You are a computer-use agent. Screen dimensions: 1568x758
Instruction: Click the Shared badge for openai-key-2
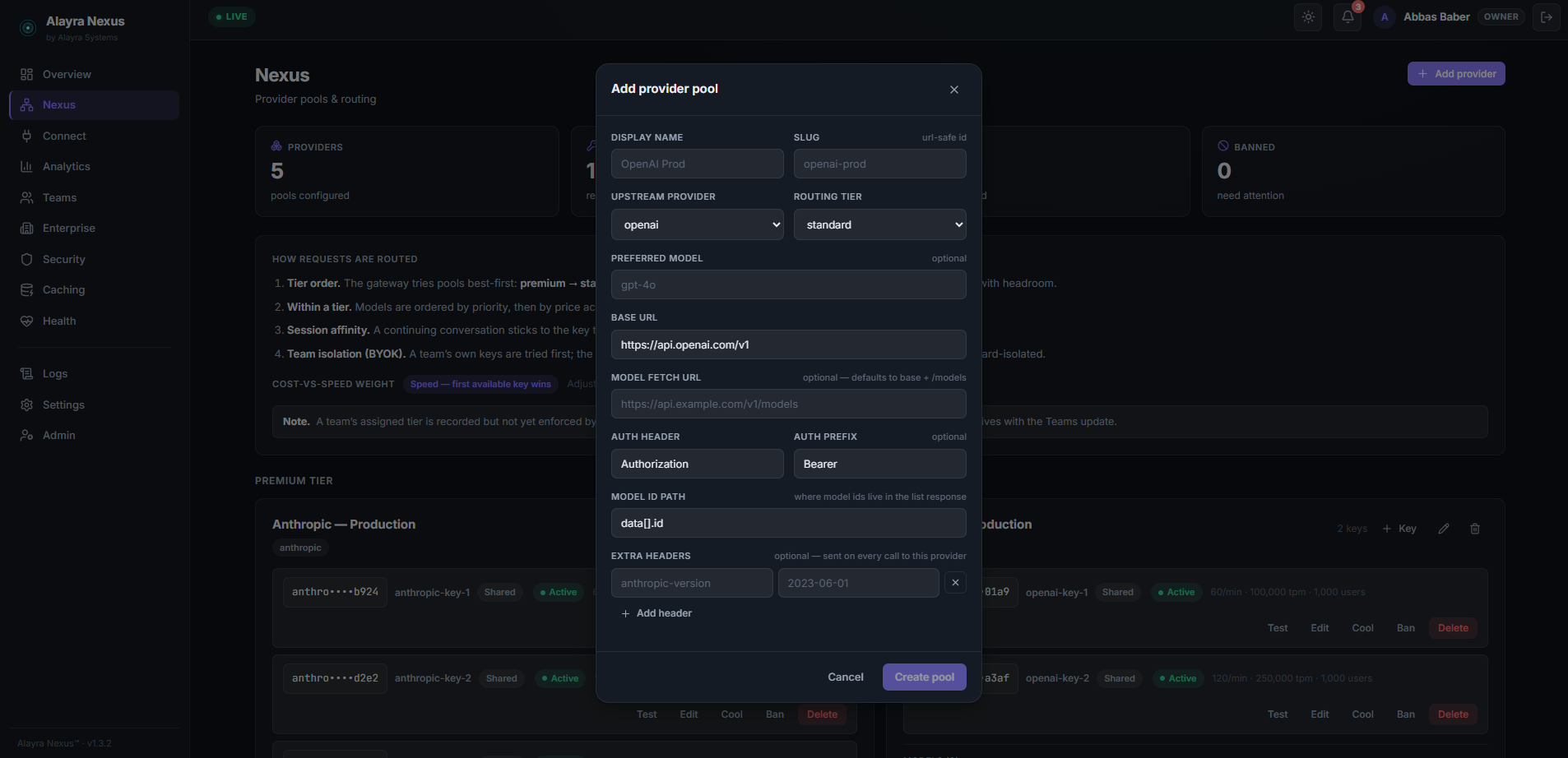point(1120,678)
